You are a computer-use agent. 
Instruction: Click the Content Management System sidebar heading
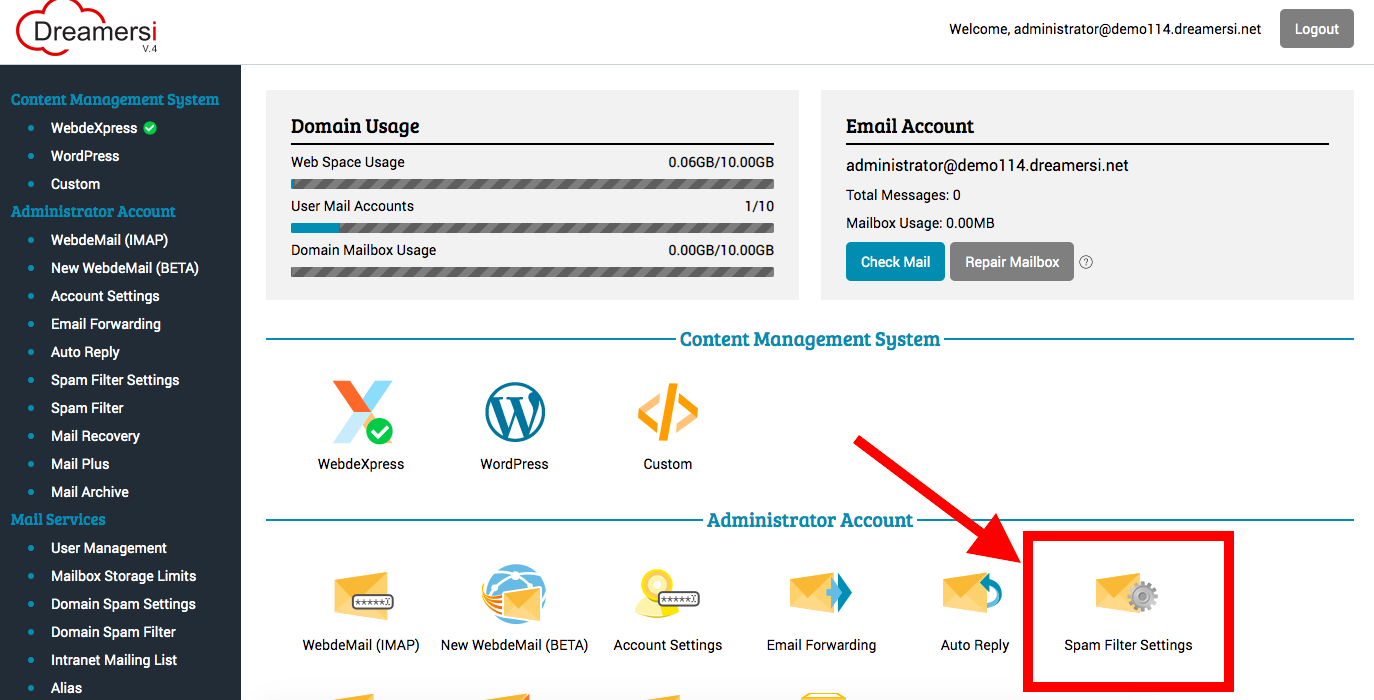click(x=115, y=100)
